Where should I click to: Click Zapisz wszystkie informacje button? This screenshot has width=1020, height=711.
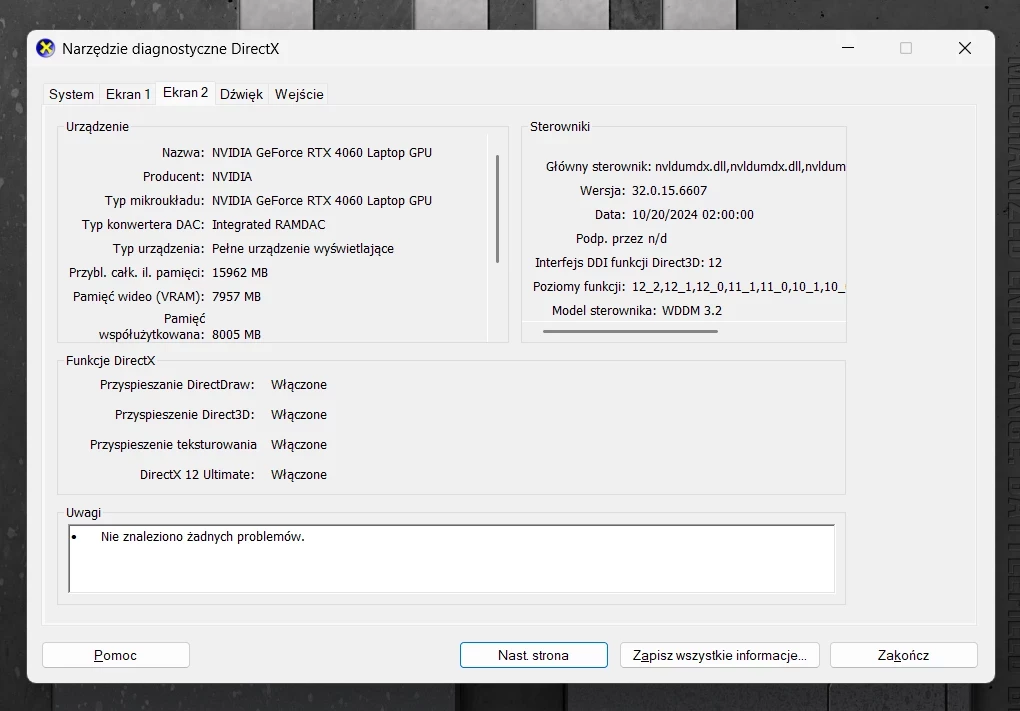click(x=719, y=655)
